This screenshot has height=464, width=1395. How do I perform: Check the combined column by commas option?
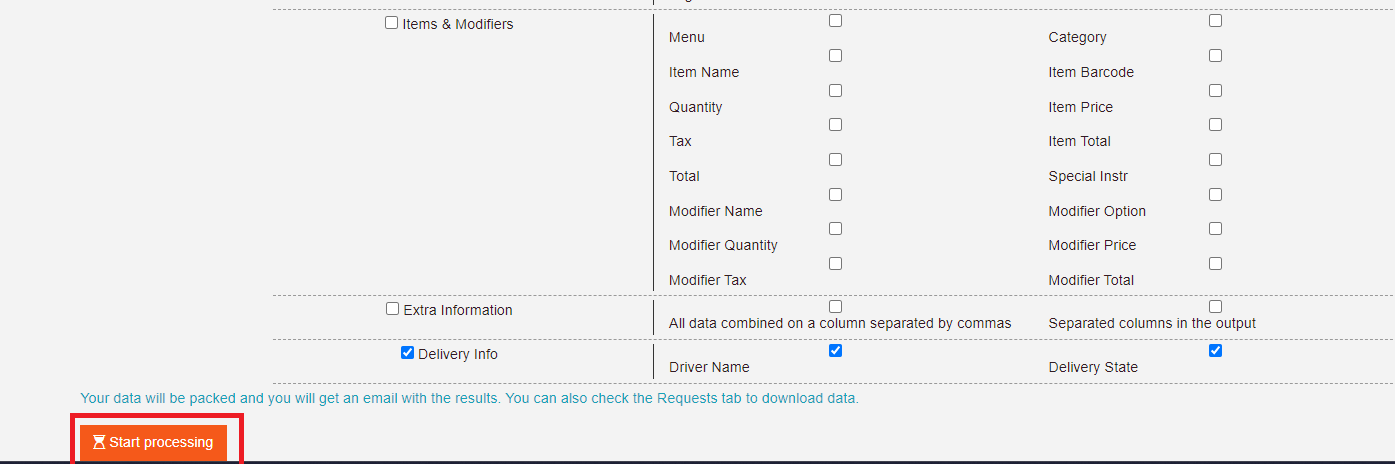point(835,306)
